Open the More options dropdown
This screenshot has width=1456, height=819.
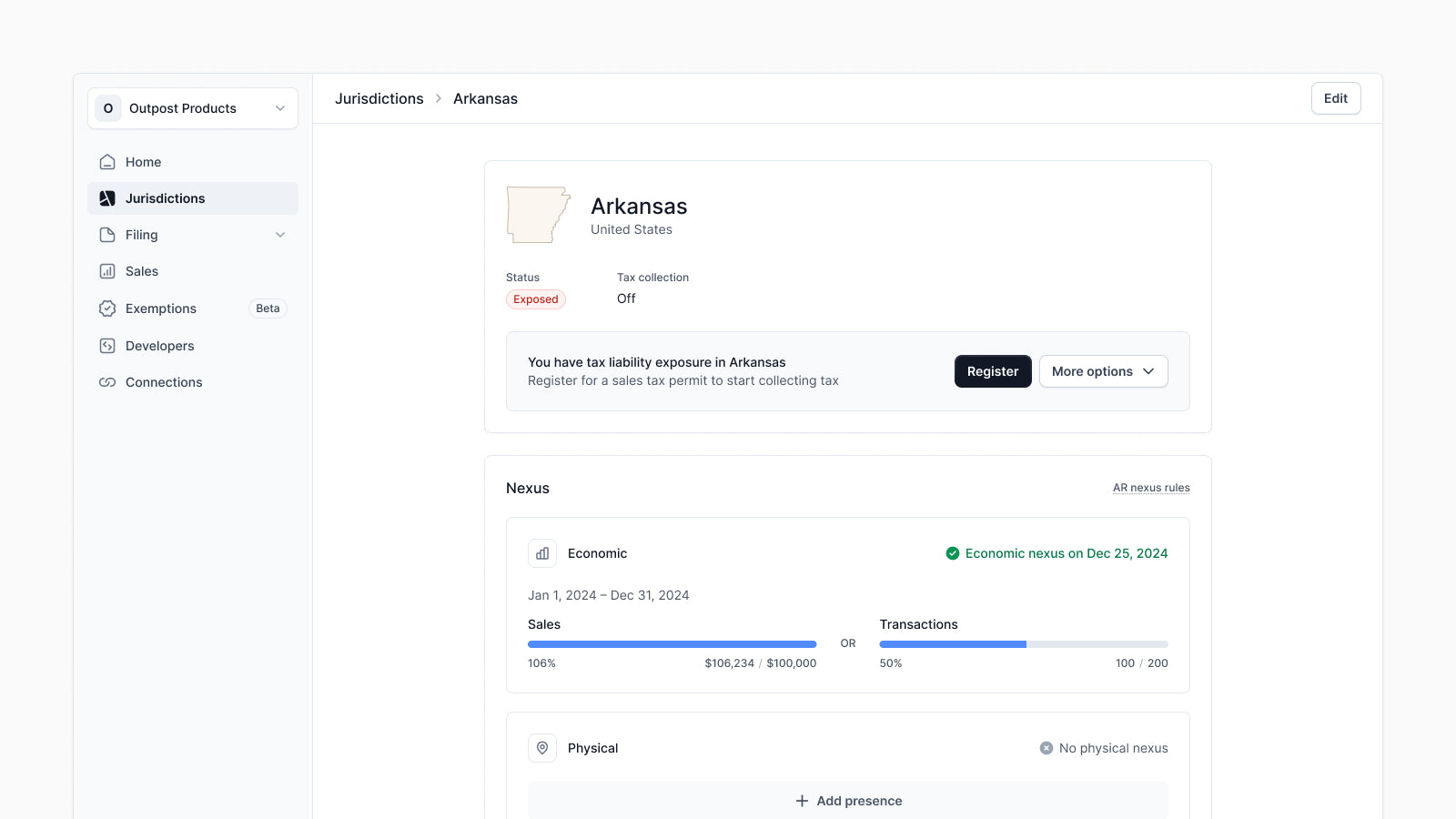[x=1103, y=371]
